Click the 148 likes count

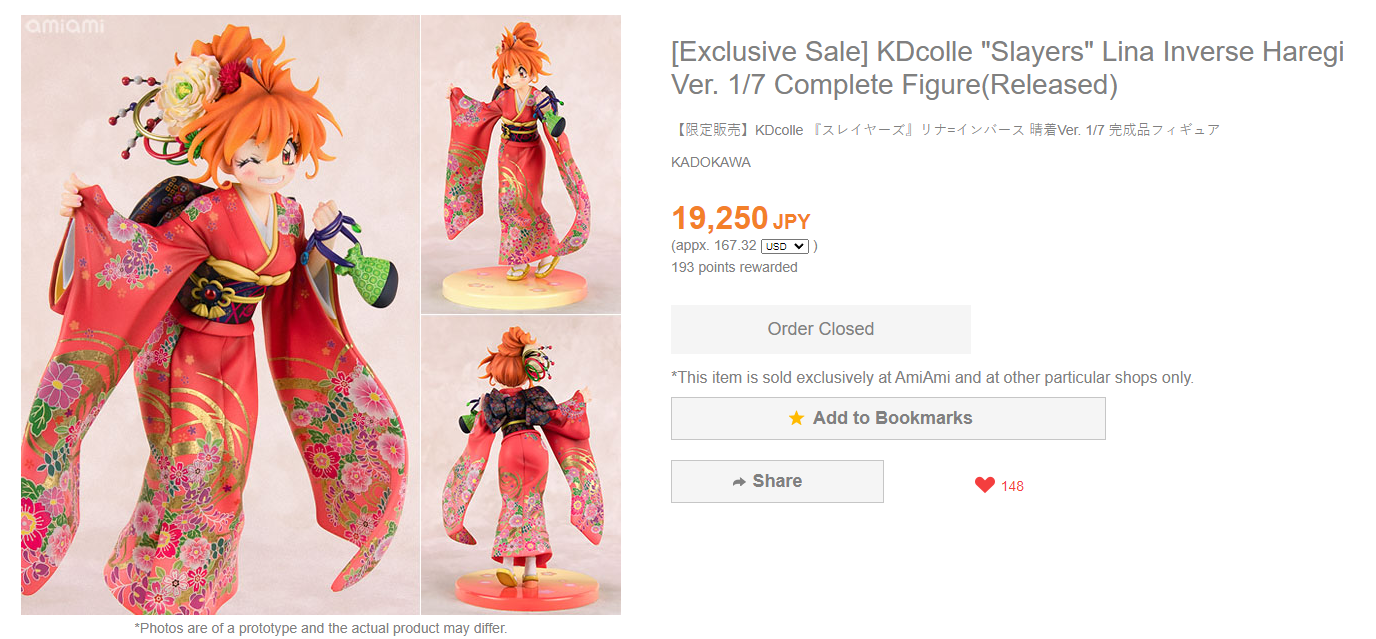tap(1012, 486)
